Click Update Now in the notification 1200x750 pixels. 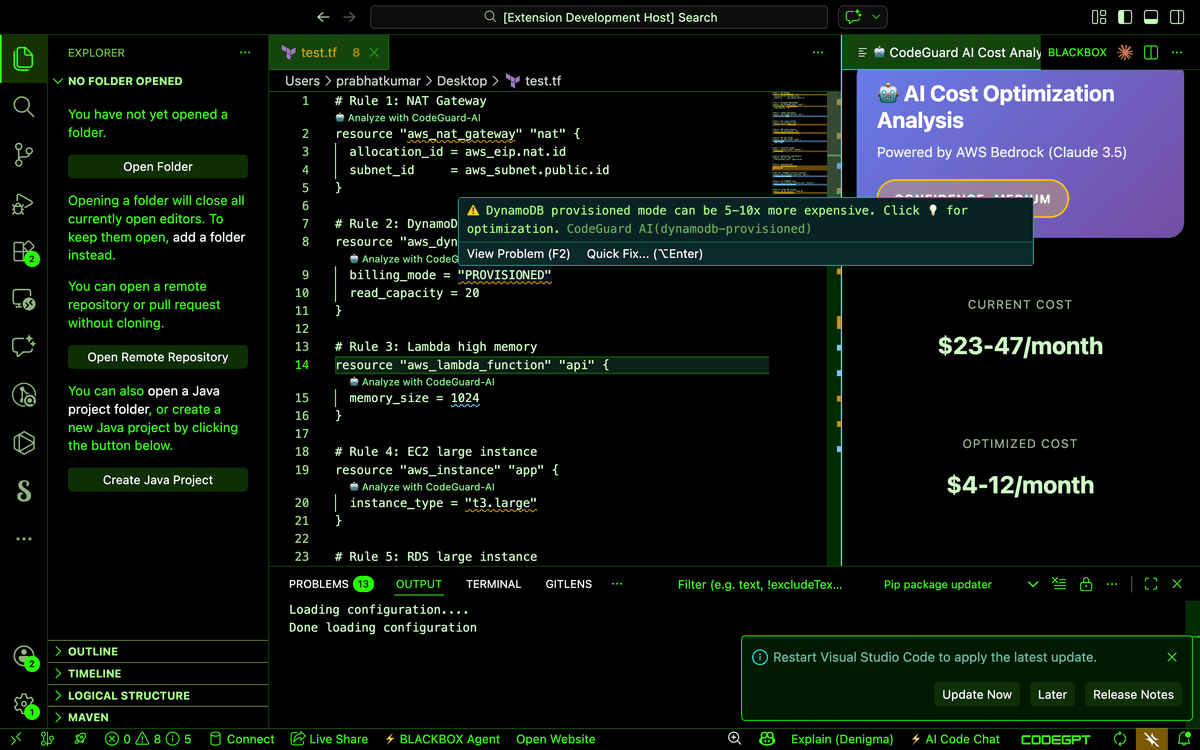click(x=977, y=694)
